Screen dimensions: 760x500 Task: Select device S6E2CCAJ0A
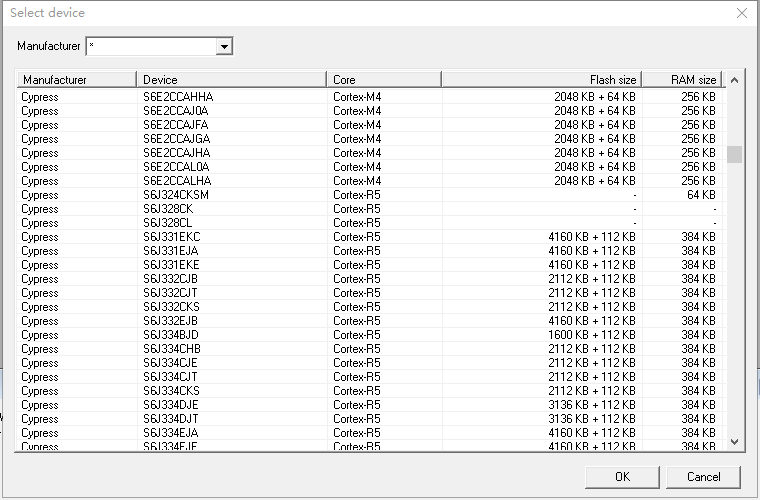(175, 111)
